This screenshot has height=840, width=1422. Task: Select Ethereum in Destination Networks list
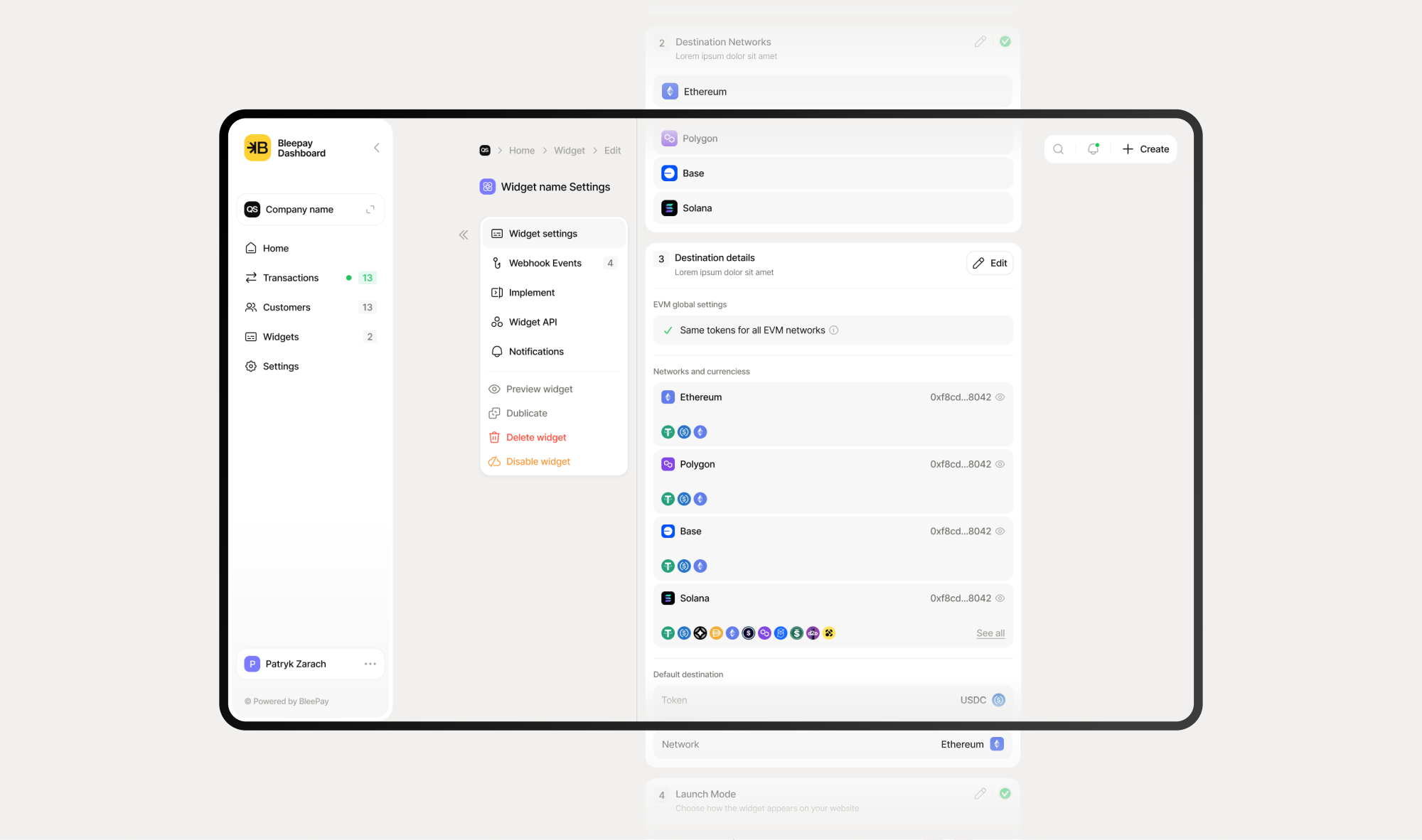click(833, 92)
